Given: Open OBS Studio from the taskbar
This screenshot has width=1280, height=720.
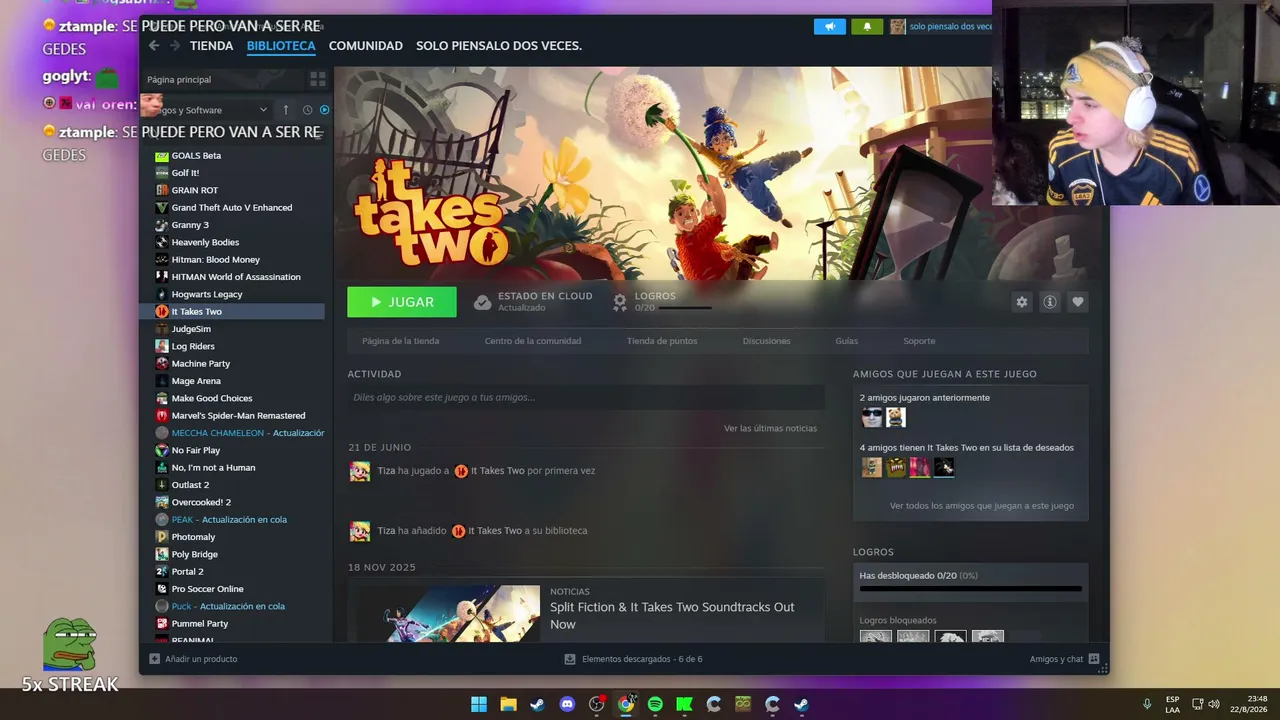Looking at the screenshot, I should (x=597, y=704).
